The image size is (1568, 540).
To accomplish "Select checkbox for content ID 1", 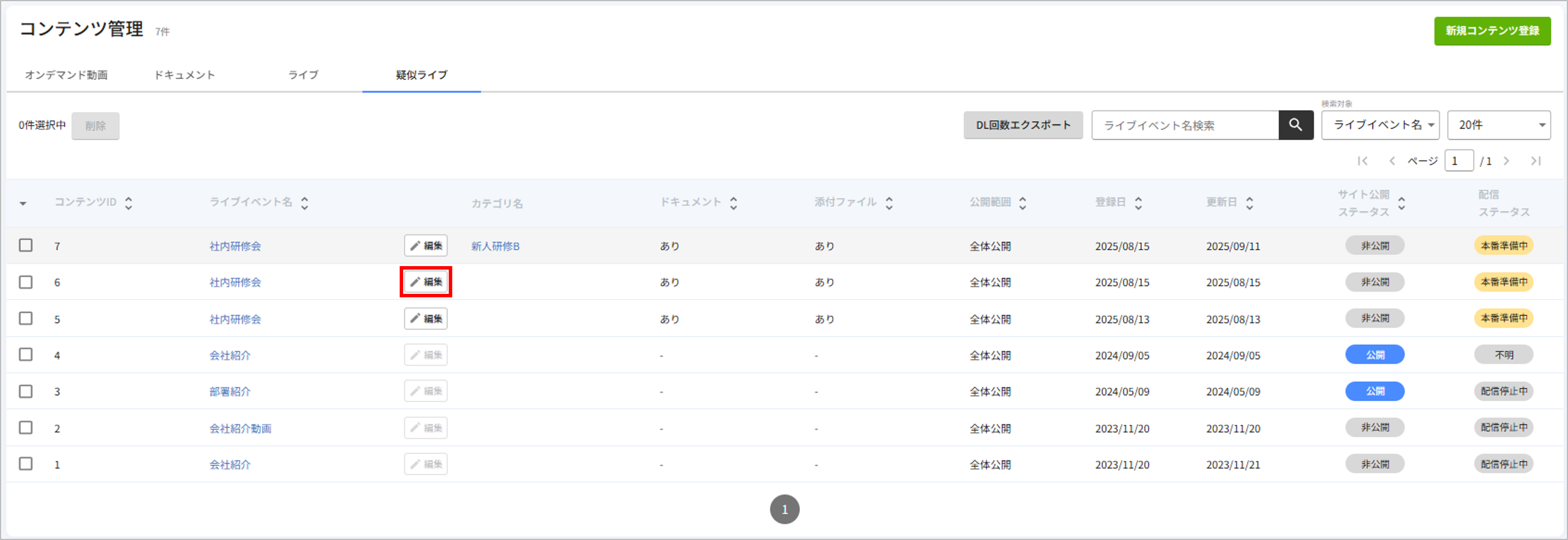I will click(26, 464).
